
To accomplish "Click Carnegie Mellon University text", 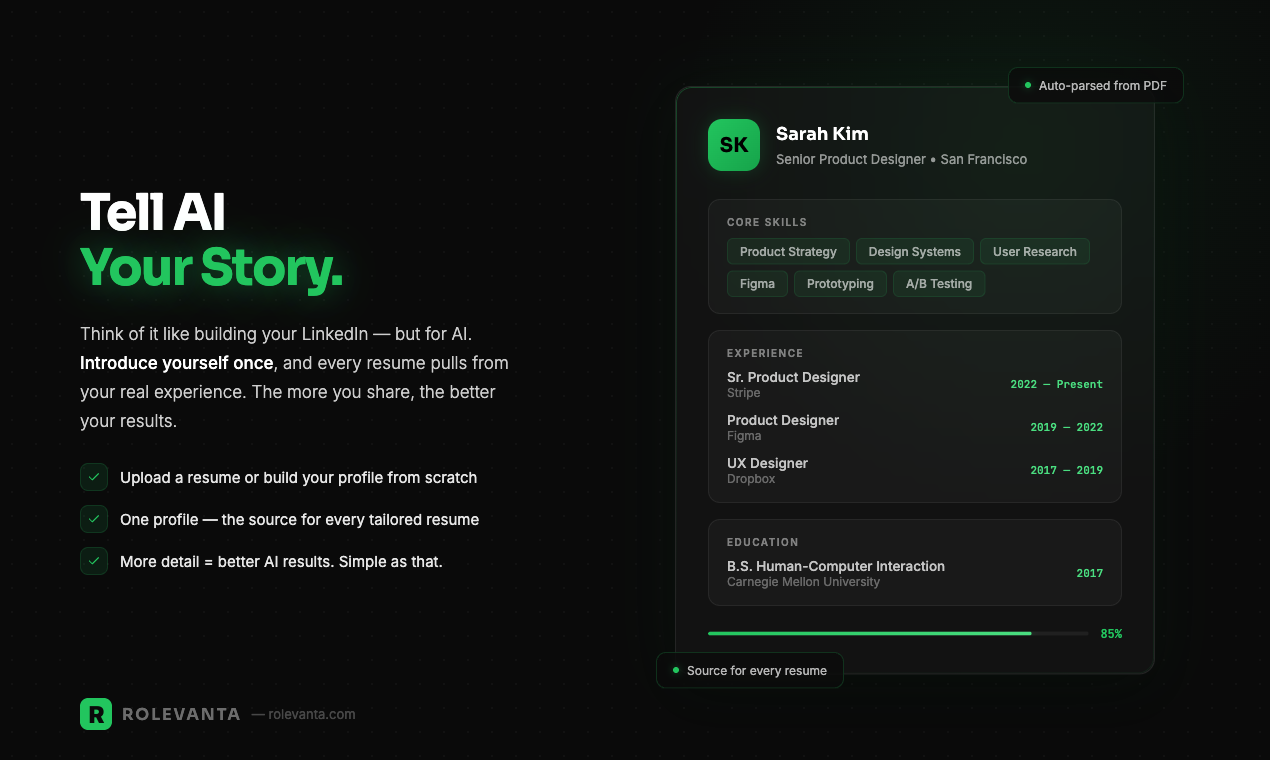I will tap(803, 582).
